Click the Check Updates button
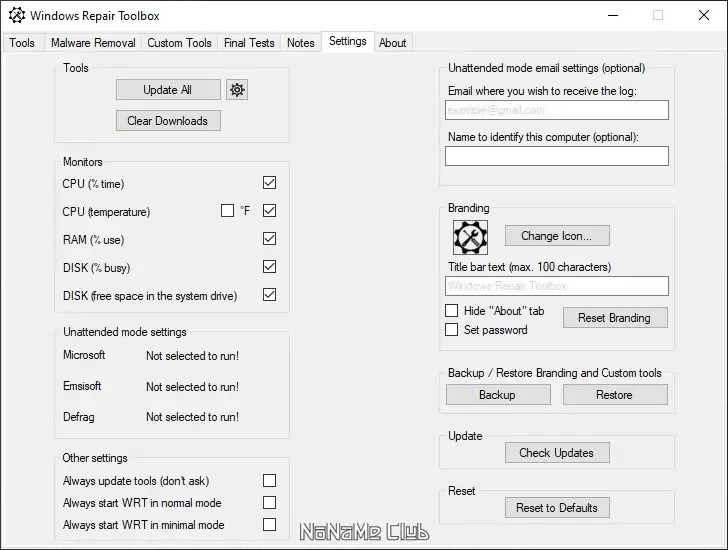728x550 pixels. [557, 453]
